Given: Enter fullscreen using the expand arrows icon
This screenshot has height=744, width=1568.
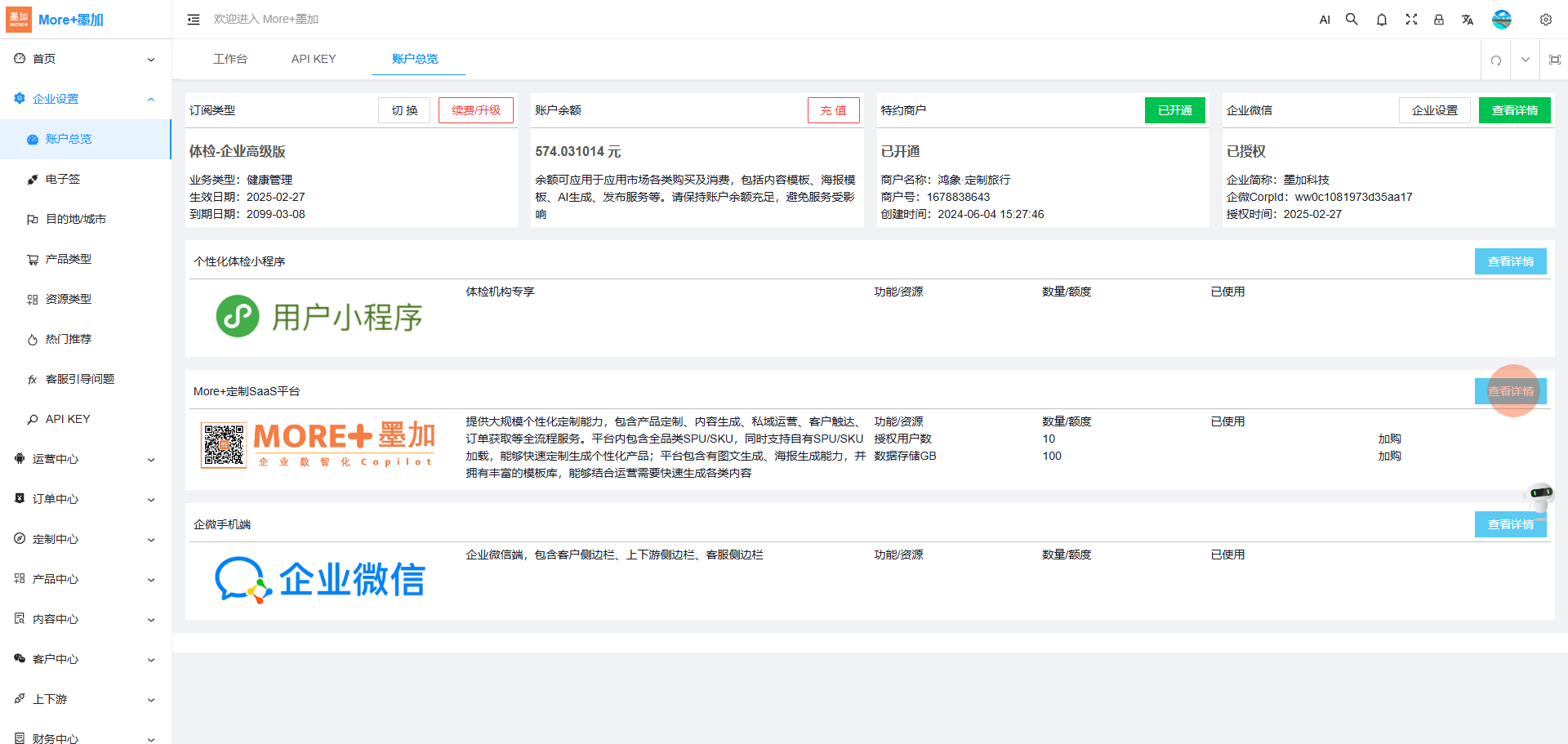Looking at the screenshot, I should 1410,20.
